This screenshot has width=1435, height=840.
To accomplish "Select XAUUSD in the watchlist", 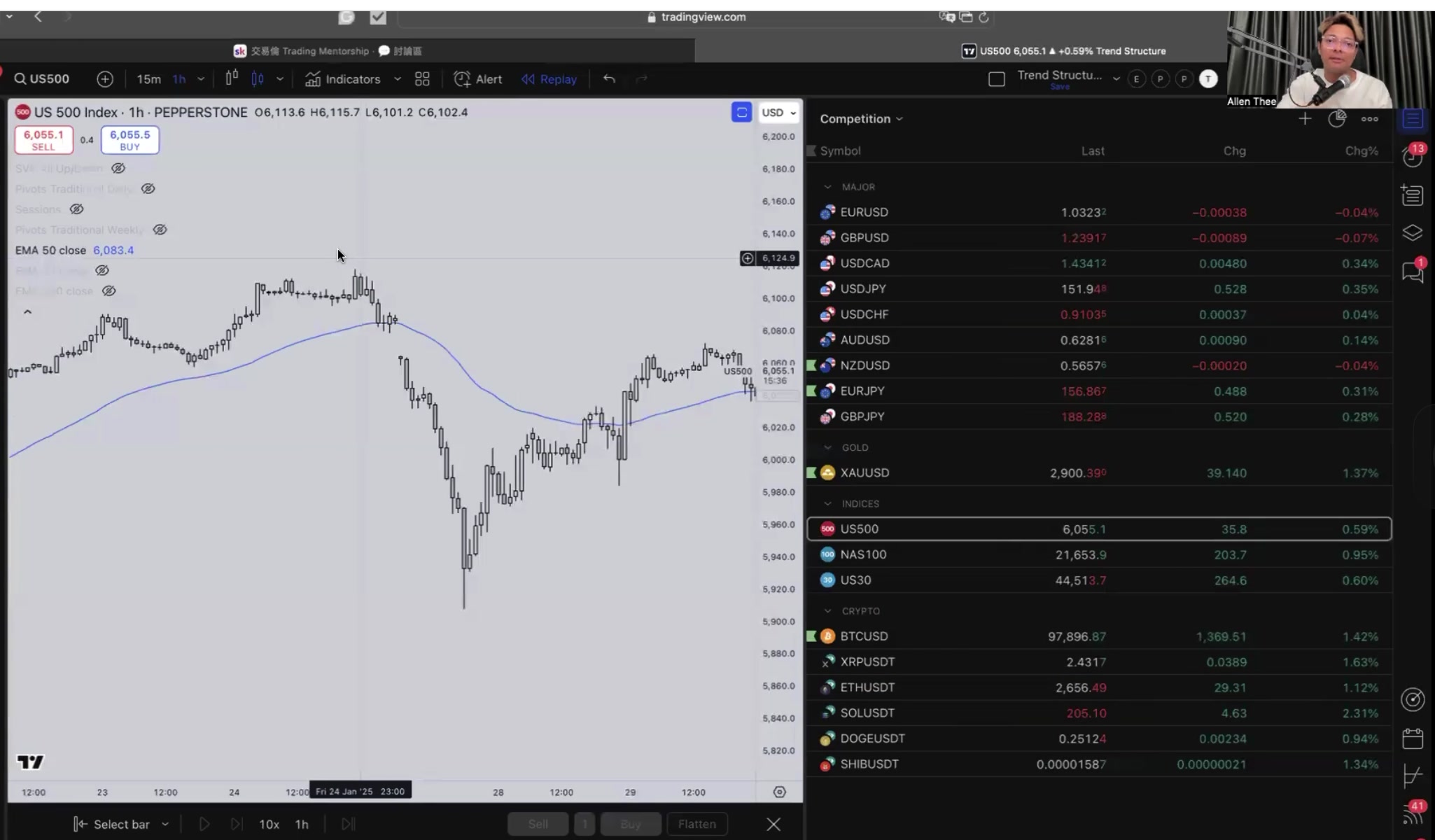I will (x=864, y=473).
